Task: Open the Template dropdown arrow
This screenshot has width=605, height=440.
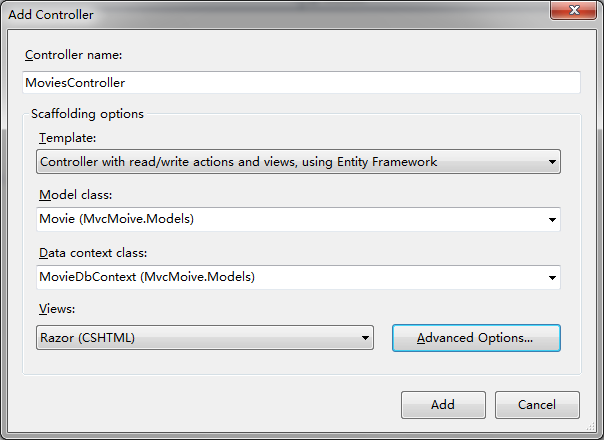Action: click(552, 162)
